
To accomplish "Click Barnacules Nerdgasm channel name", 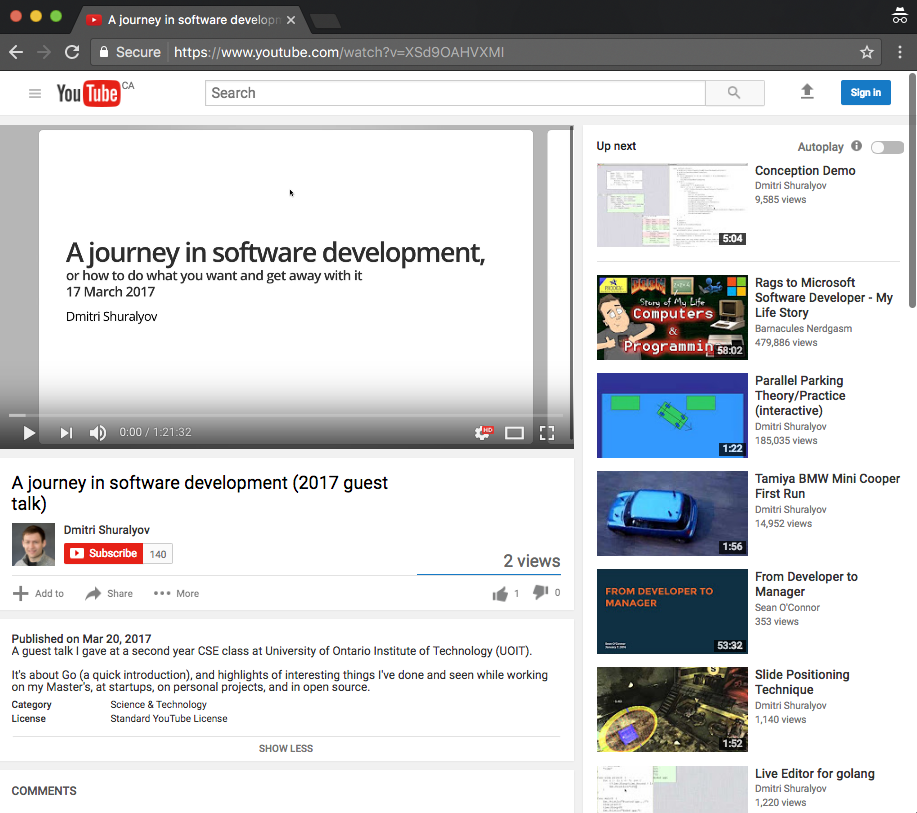I will pyautogui.click(x=803, y=329).
